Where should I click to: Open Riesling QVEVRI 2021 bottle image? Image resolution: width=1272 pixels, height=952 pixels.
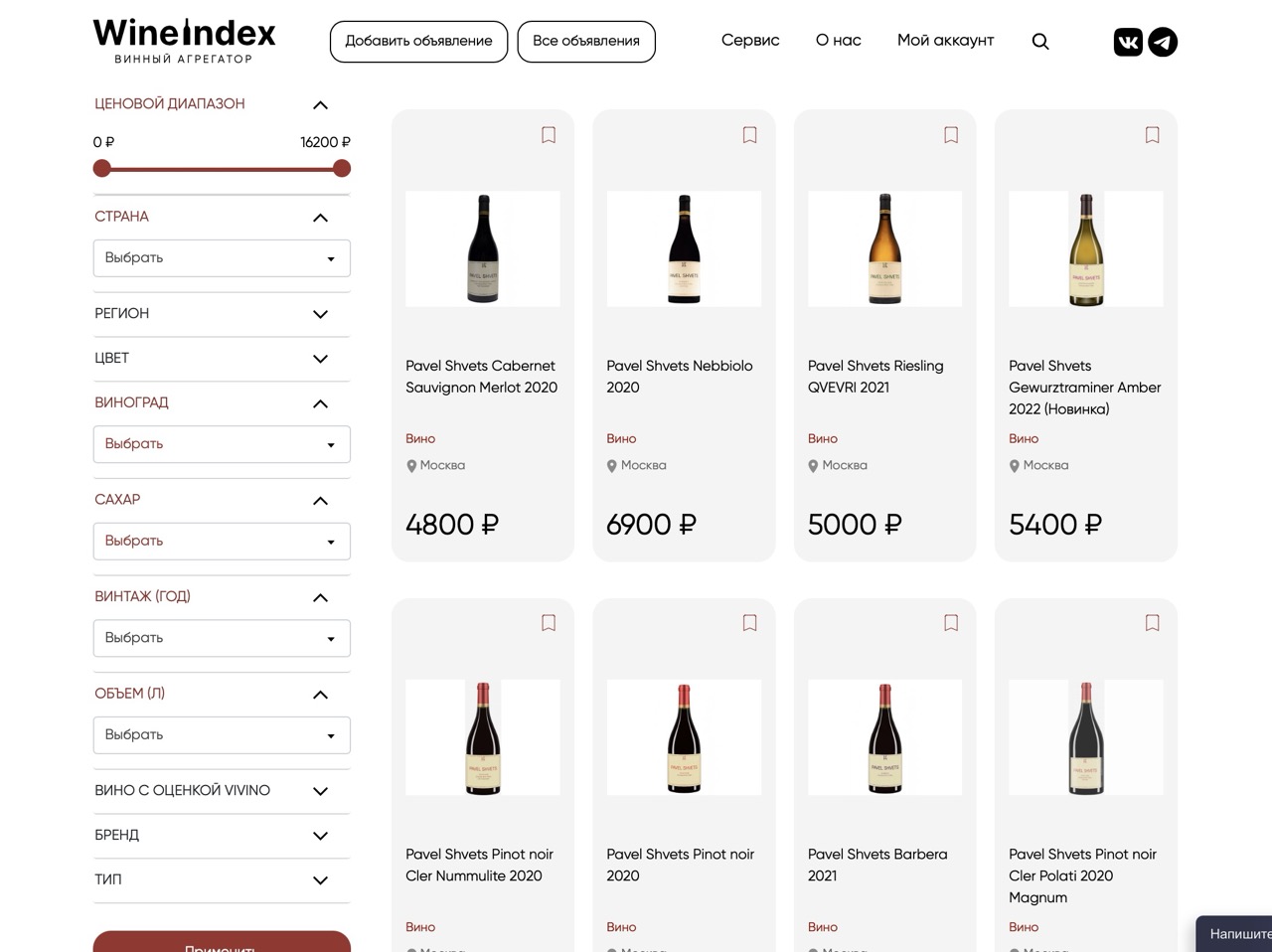[885, 249]
